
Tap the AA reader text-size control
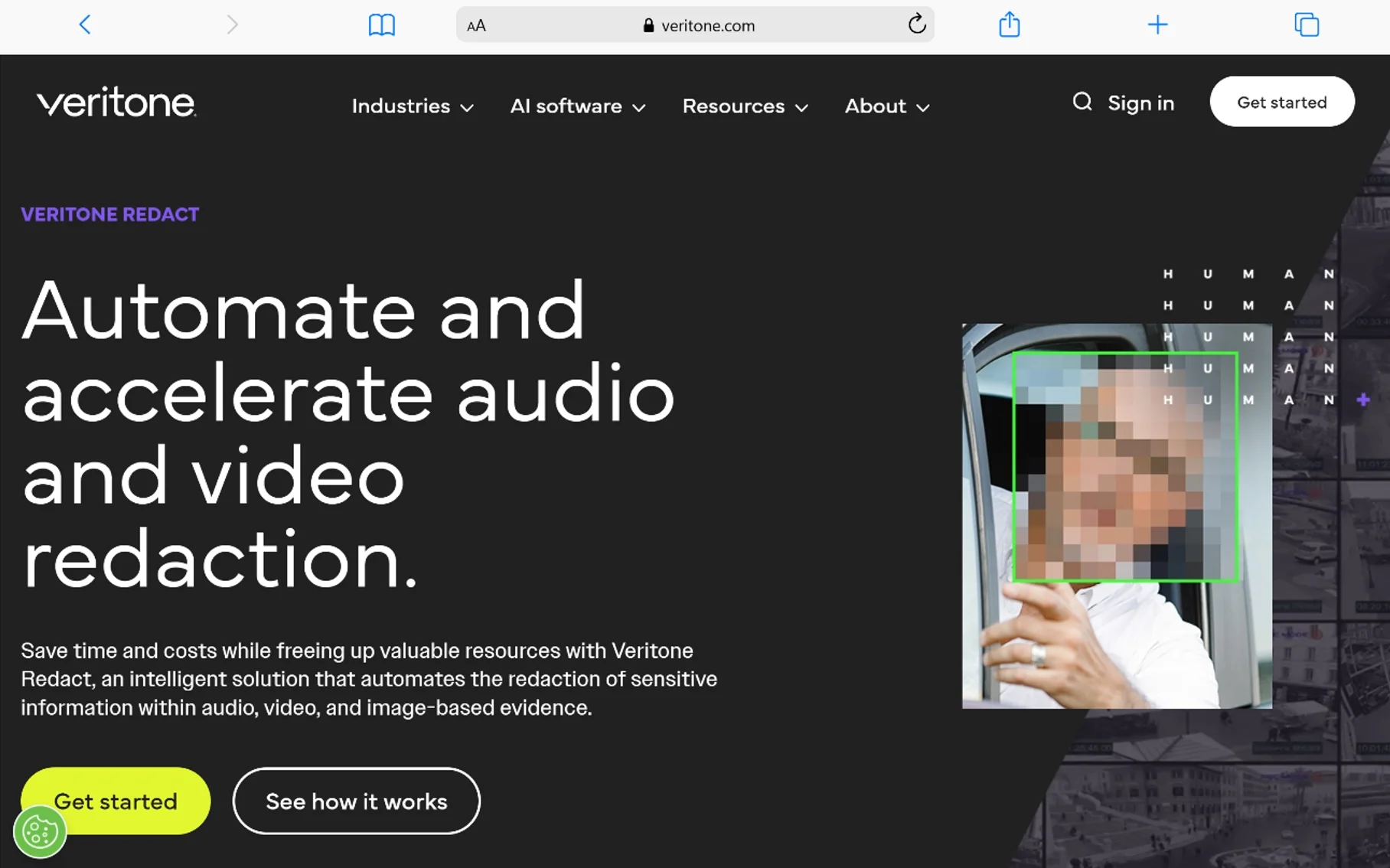click(x=476, y=25)
